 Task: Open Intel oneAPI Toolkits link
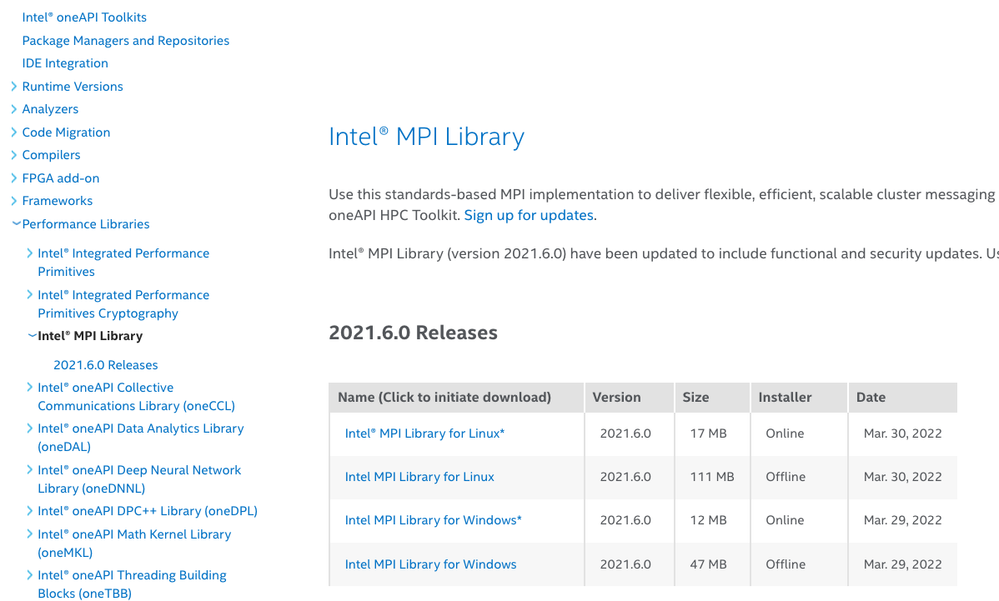[x=84, y=17]
